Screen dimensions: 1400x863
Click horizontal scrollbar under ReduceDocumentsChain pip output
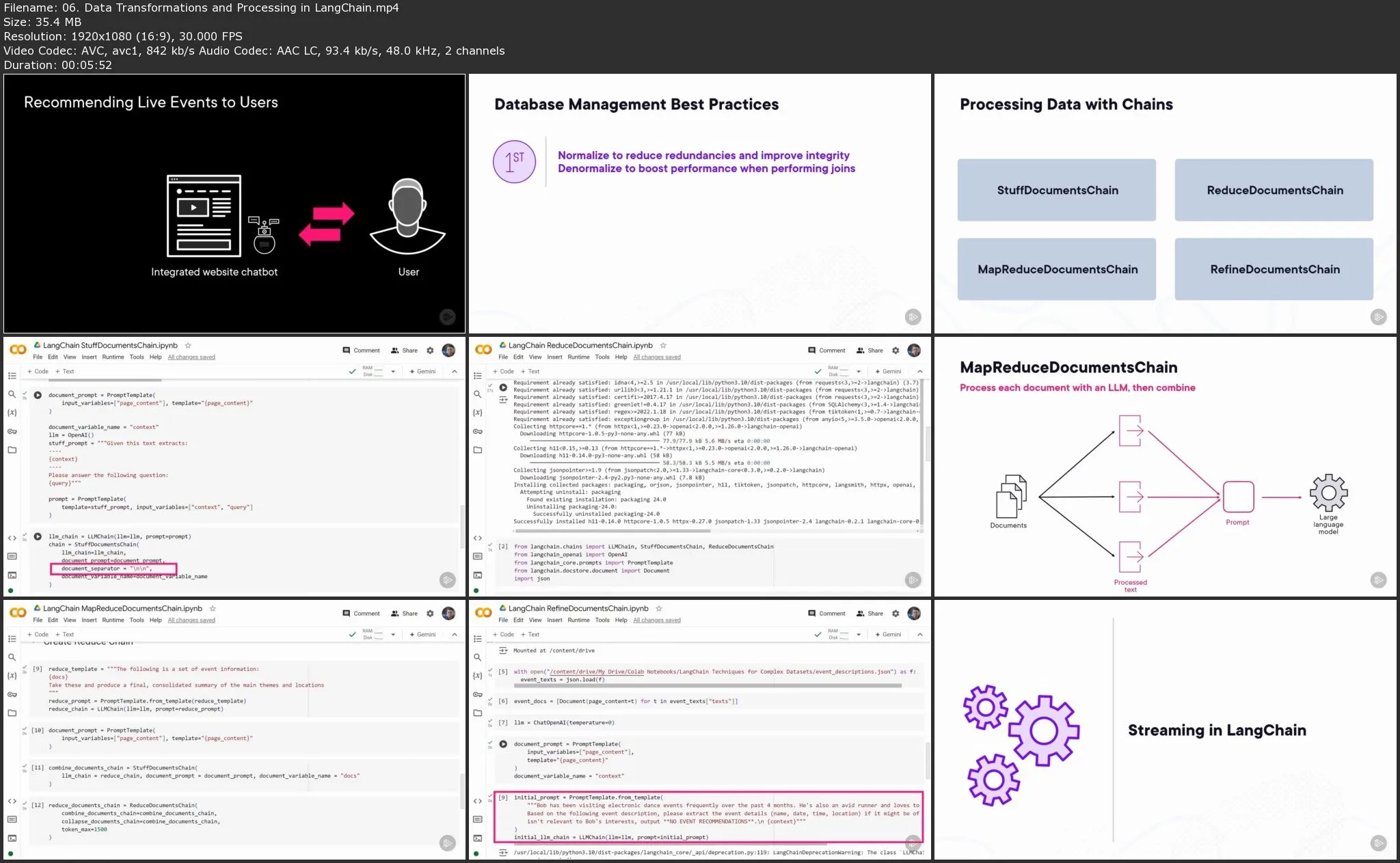pos(612,531)
